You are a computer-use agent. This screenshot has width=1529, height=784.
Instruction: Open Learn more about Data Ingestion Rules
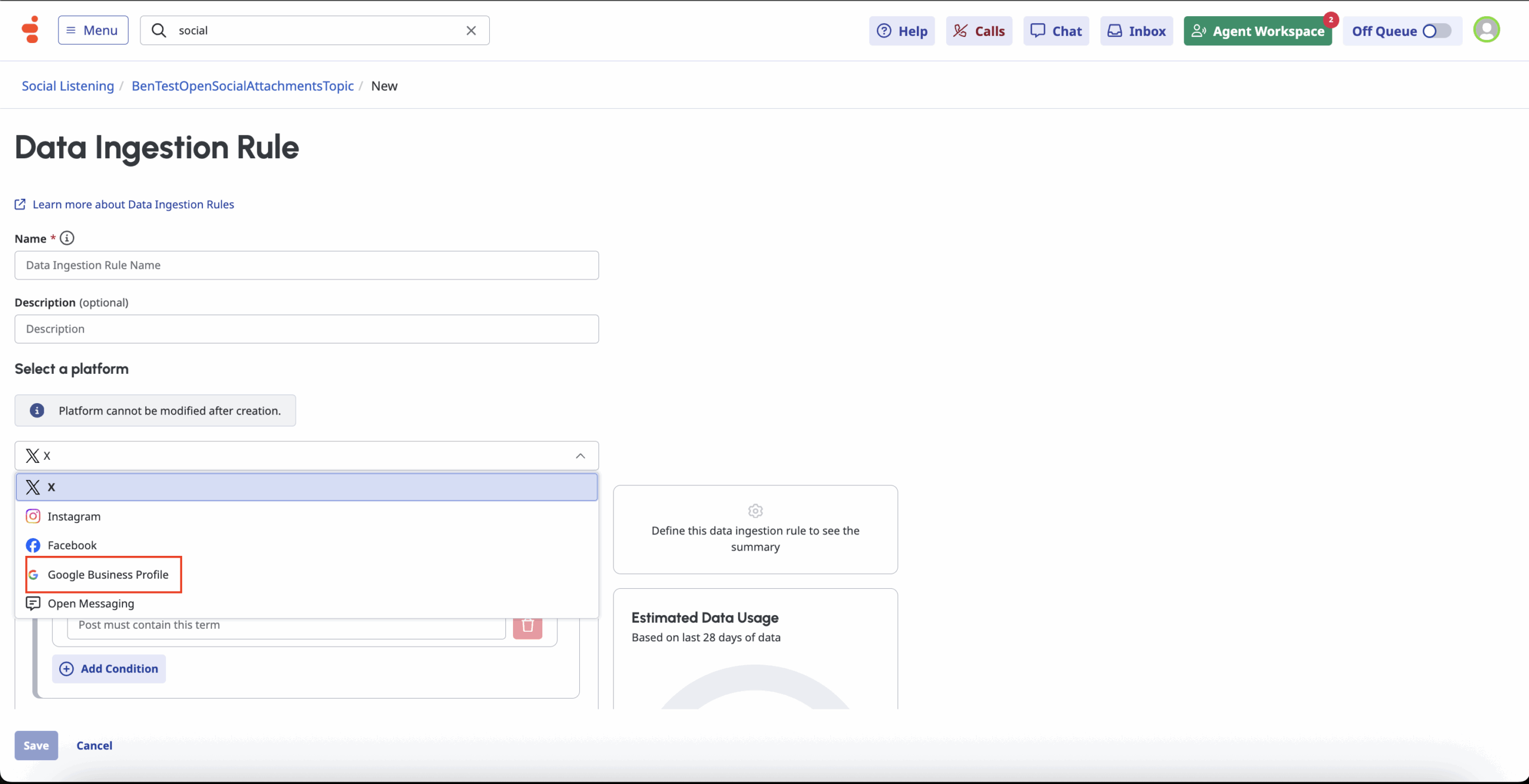(133, 205)
